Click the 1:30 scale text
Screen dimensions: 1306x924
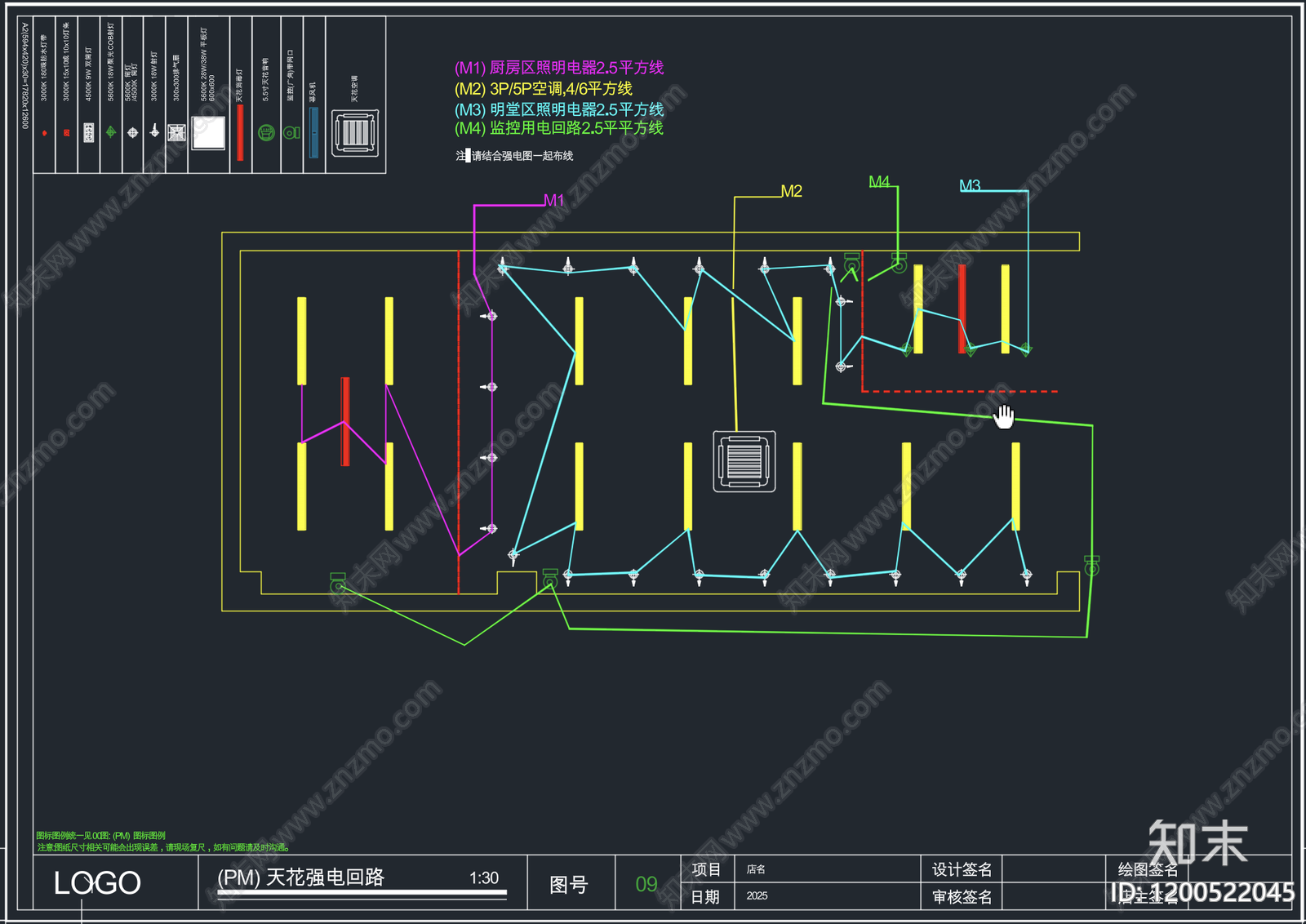[x=484, y=878]
